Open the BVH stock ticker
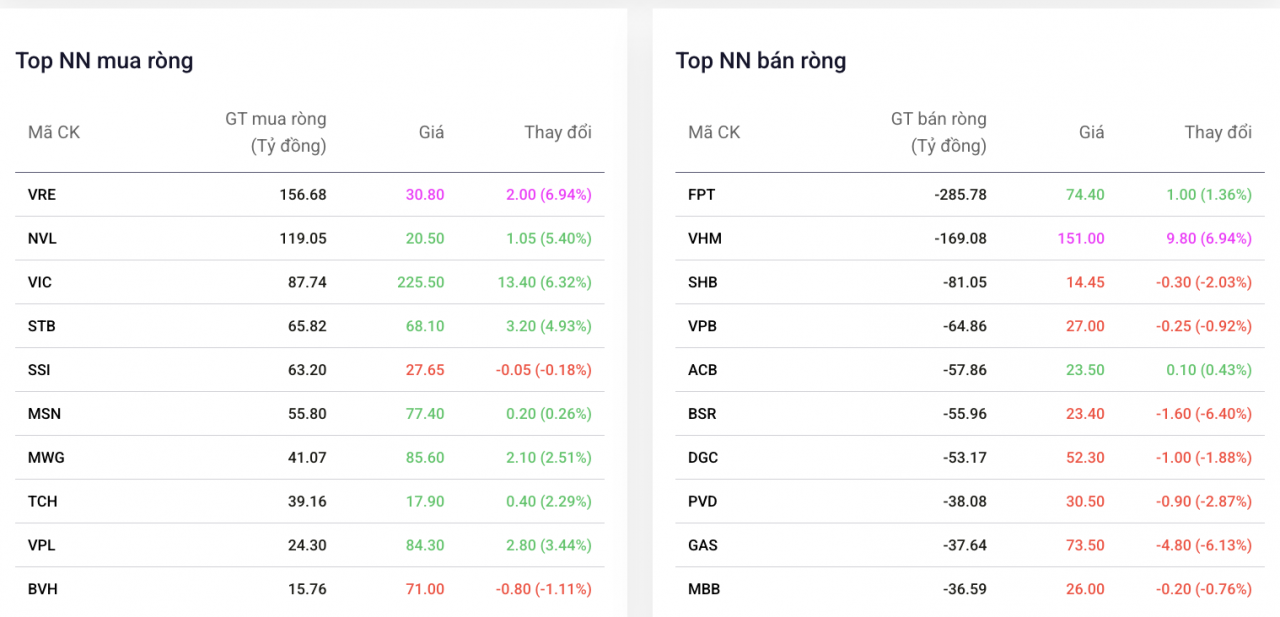The width and height of the screenshot is (1280, 617). 43,589
